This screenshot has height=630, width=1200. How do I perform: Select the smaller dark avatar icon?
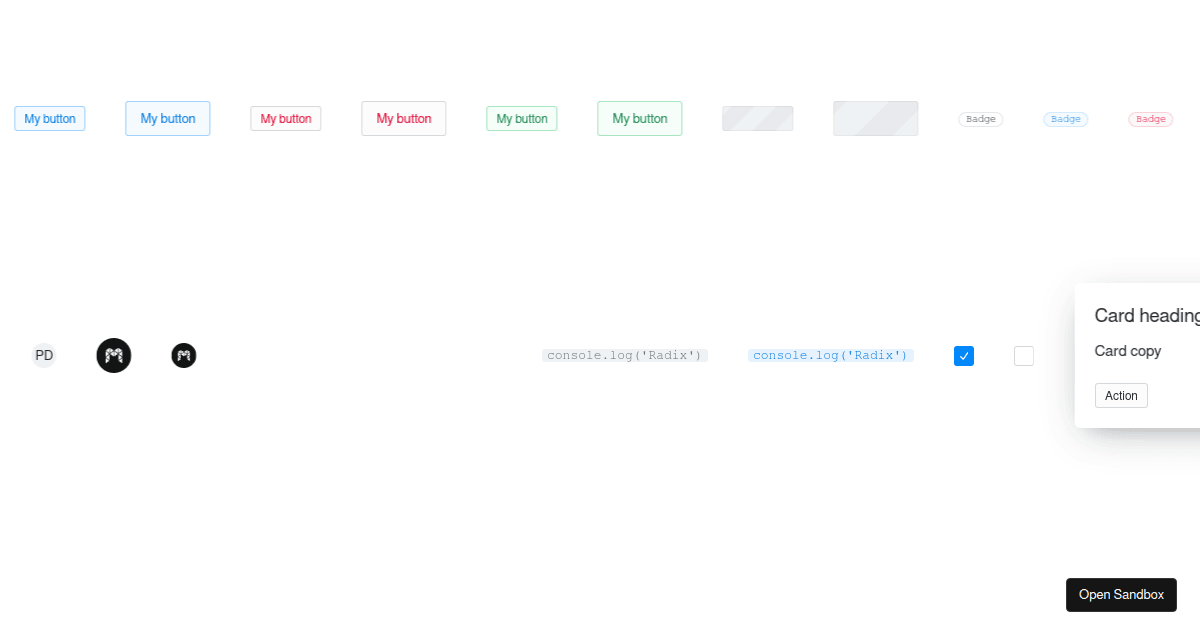pos(183,355)
